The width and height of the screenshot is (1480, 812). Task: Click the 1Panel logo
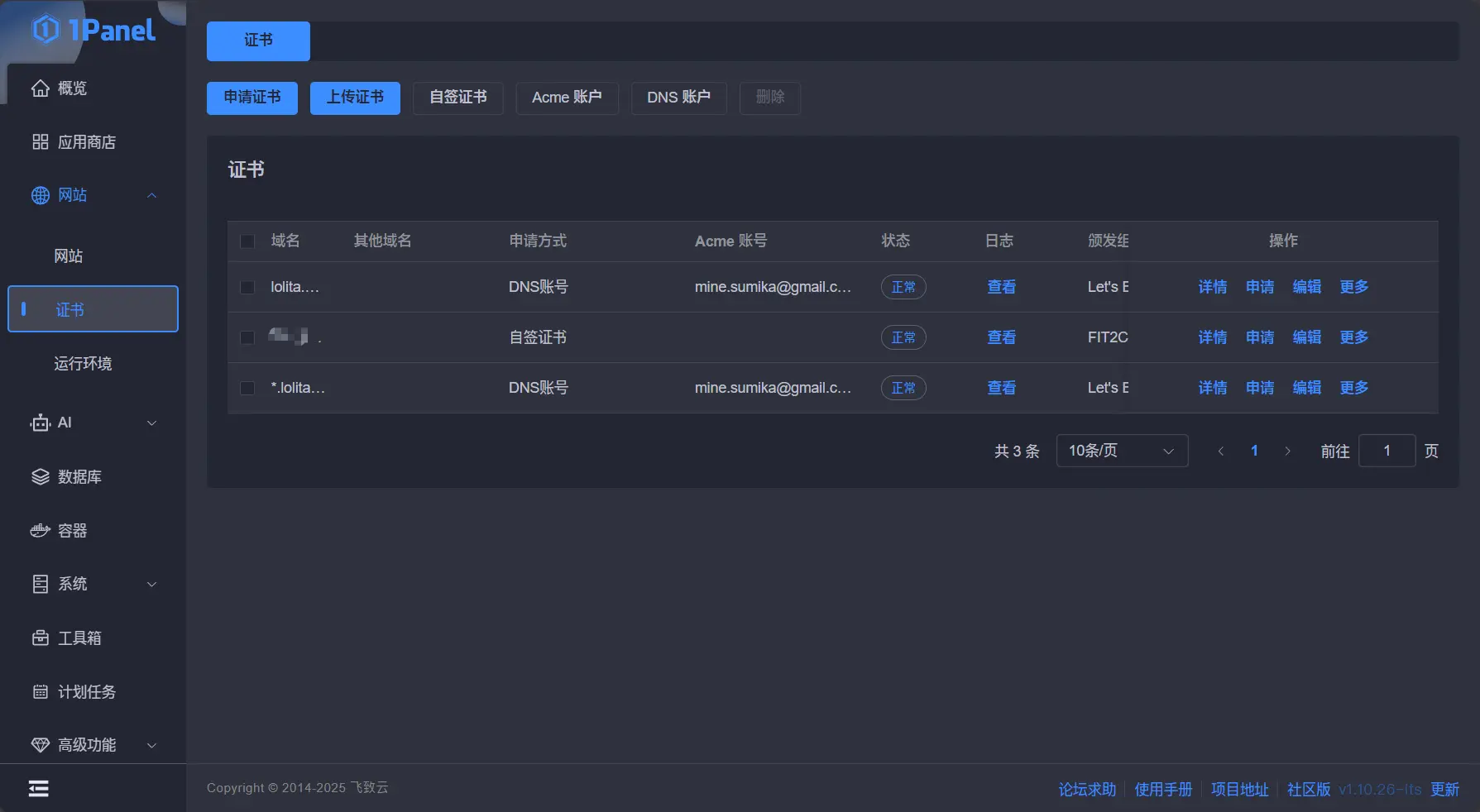coord(93,30)
